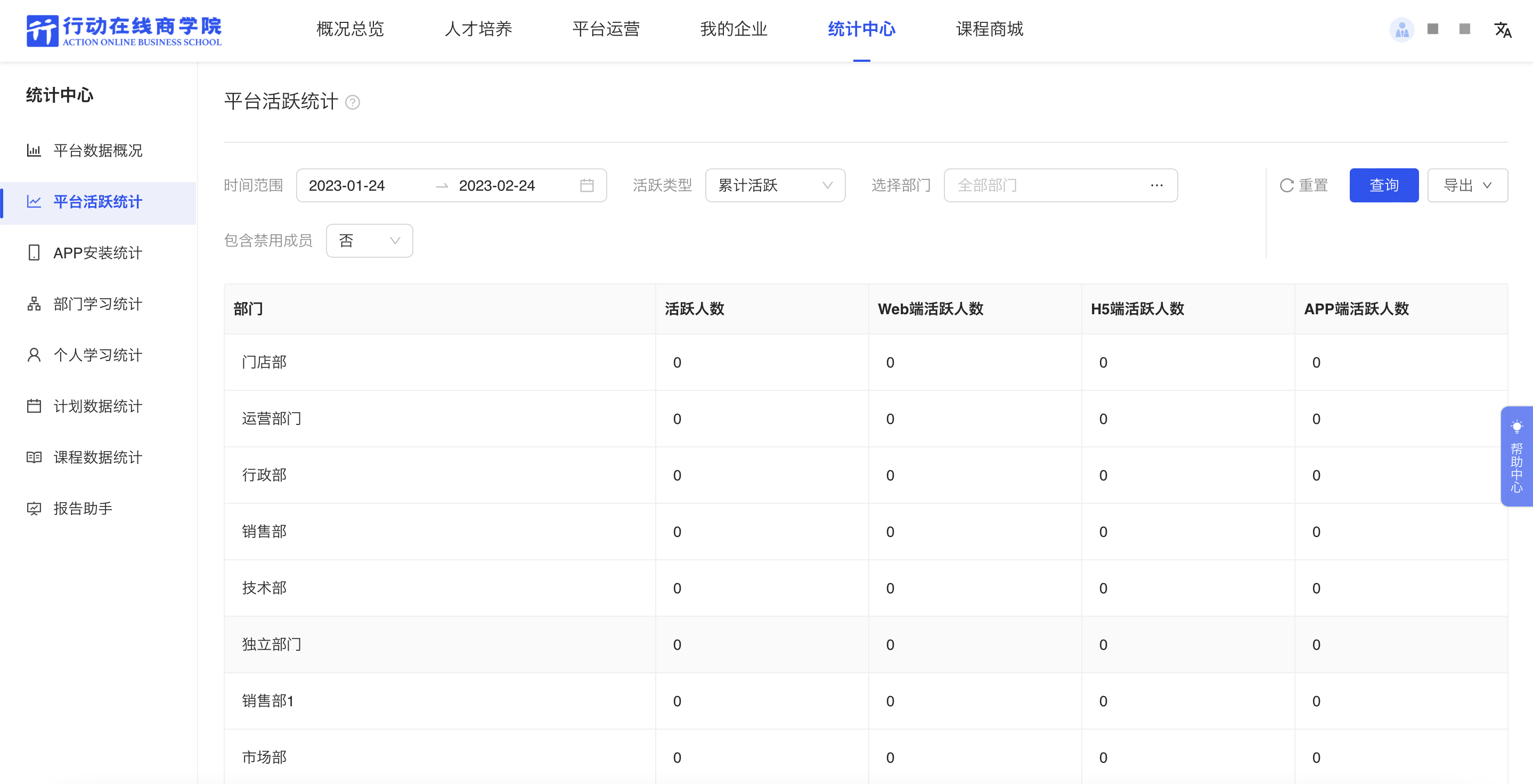1533x784 pixels.
Task: Open the user avatar icon
Action: [1401, 29]
